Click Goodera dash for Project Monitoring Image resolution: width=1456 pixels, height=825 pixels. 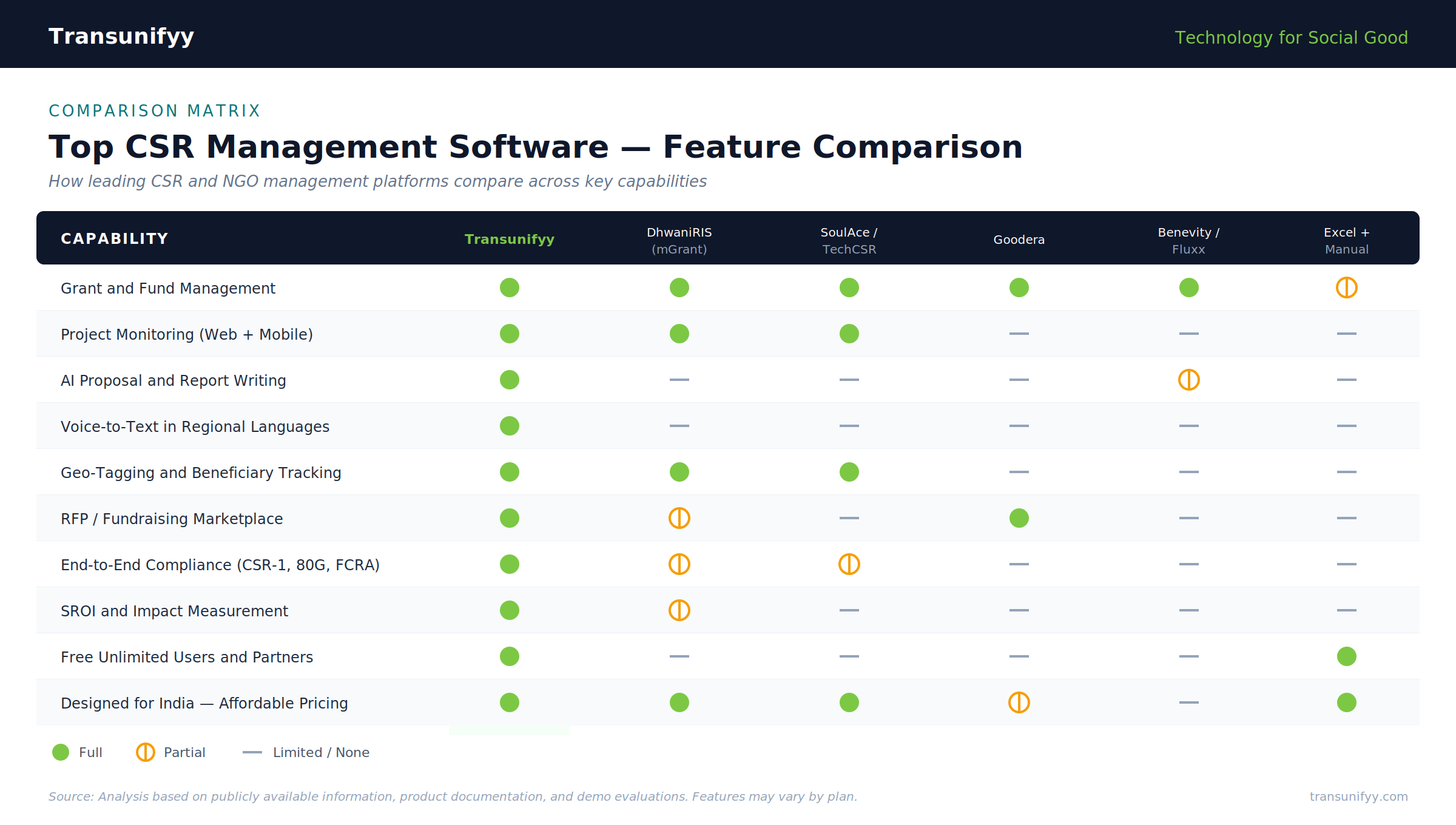(1019, 334)
